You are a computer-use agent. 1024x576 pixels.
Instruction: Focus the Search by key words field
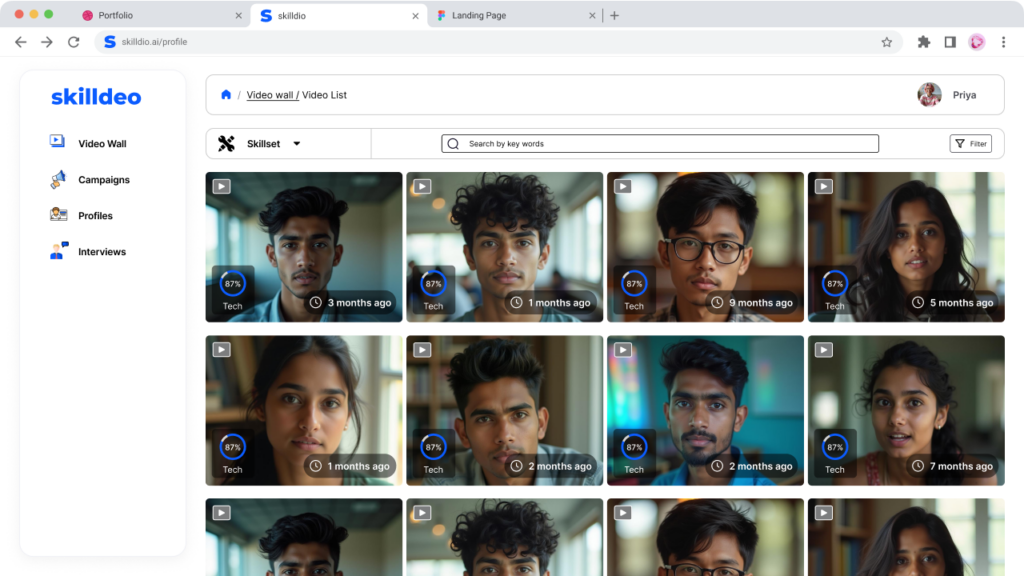tap(660, 144)
